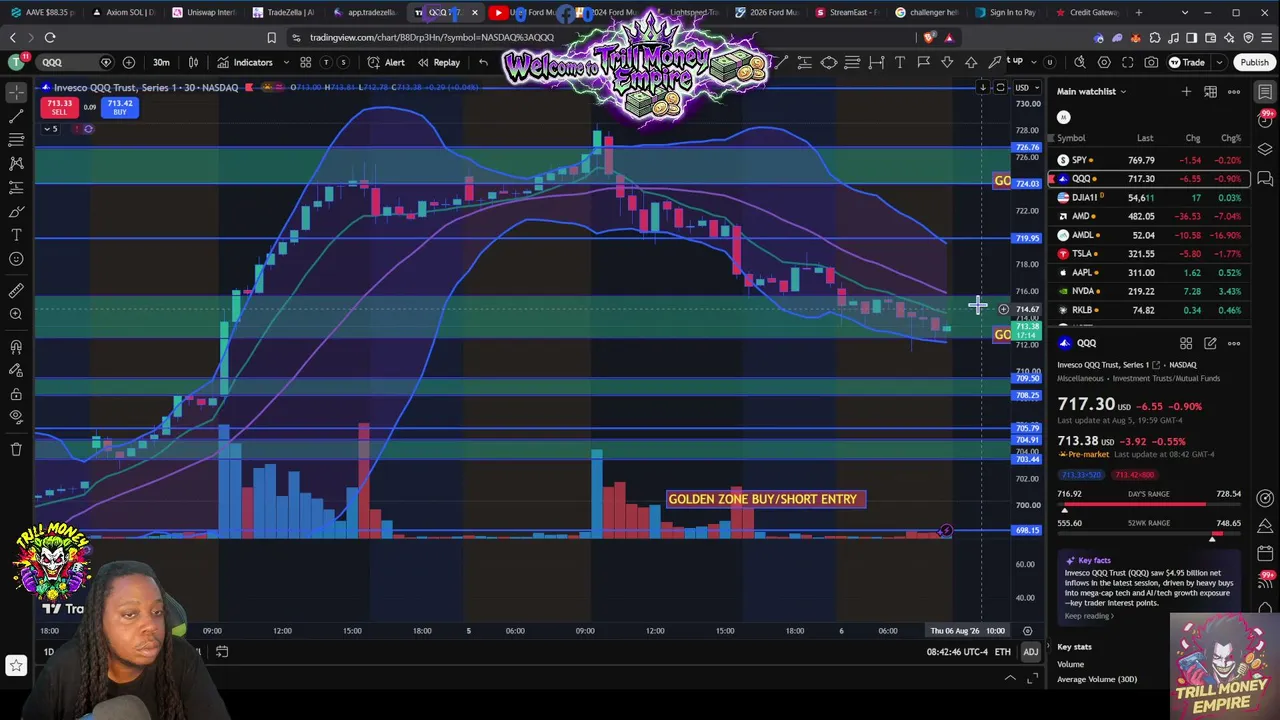Toggle lock all drawings
The image size is (1280, 720).
point(16,394)
